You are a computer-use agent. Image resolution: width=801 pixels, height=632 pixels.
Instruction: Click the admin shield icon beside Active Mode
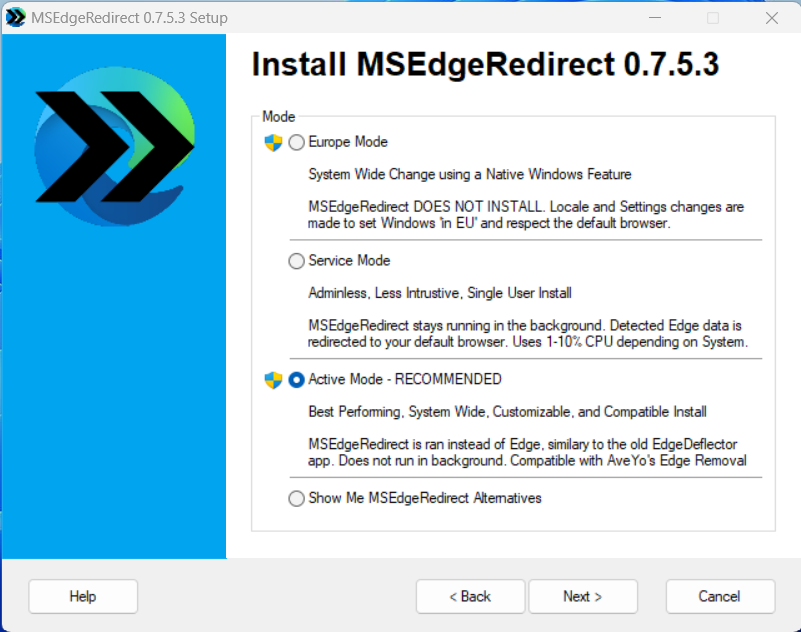point(274,380)
